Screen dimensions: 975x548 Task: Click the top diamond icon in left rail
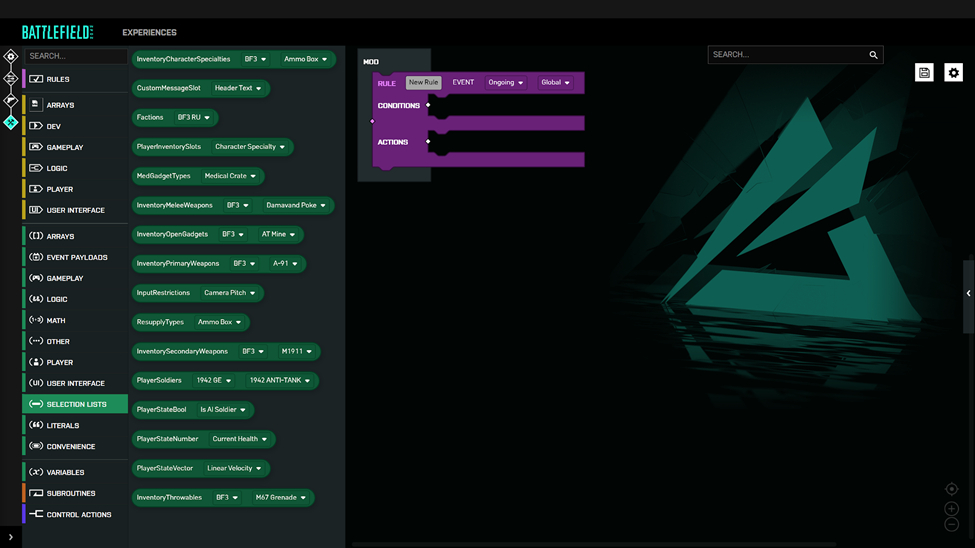click(11, 57)
